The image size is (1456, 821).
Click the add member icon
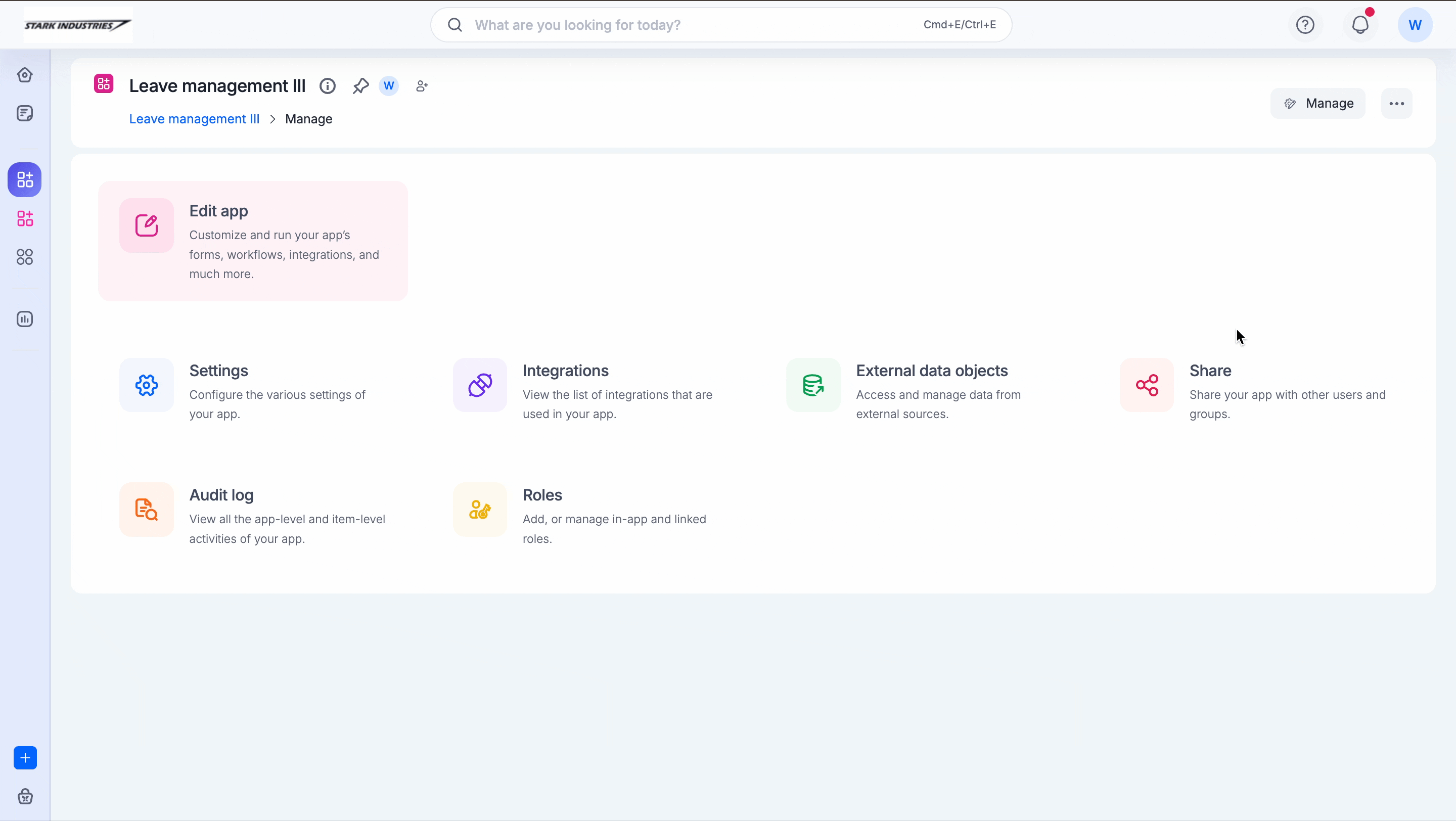pyautogui.click(x=422, y=86)
